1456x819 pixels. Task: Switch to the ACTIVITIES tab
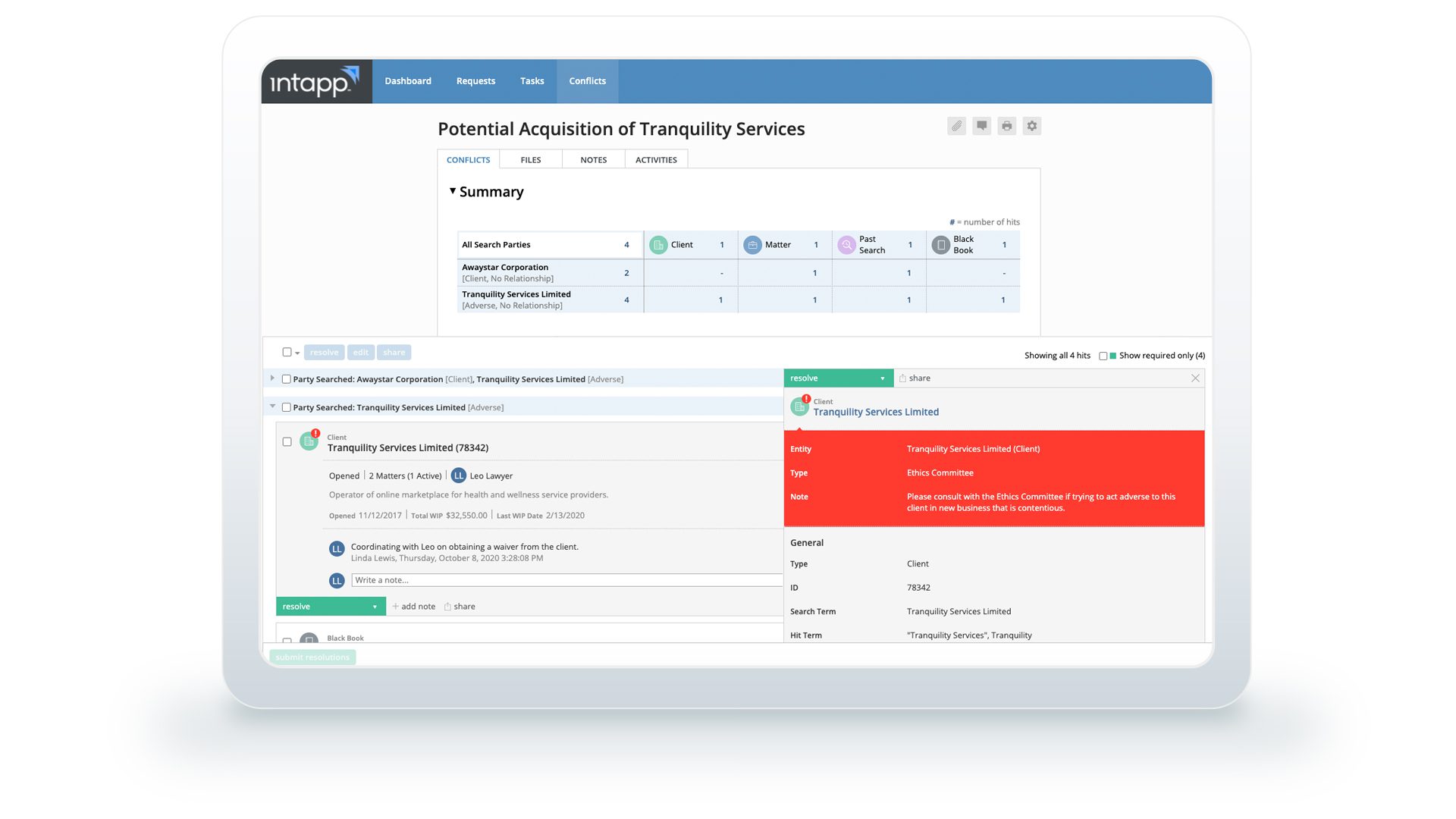(656, 160)
